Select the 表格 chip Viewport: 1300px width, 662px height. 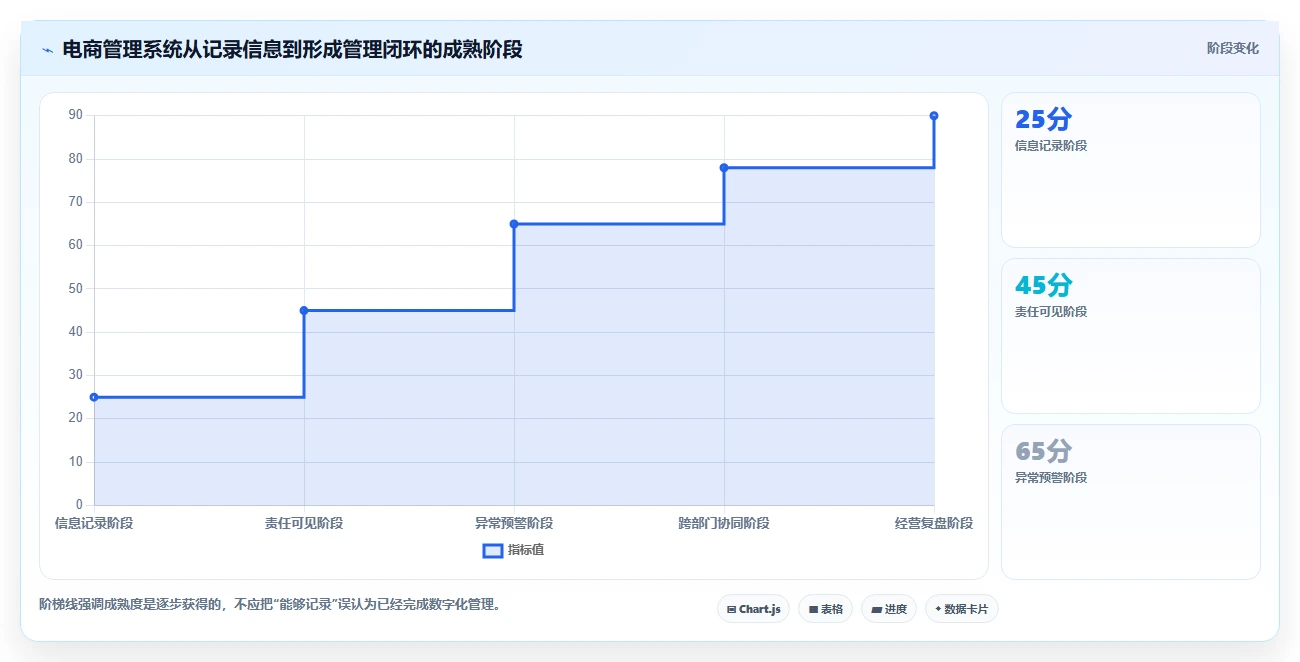click(825, 609)
